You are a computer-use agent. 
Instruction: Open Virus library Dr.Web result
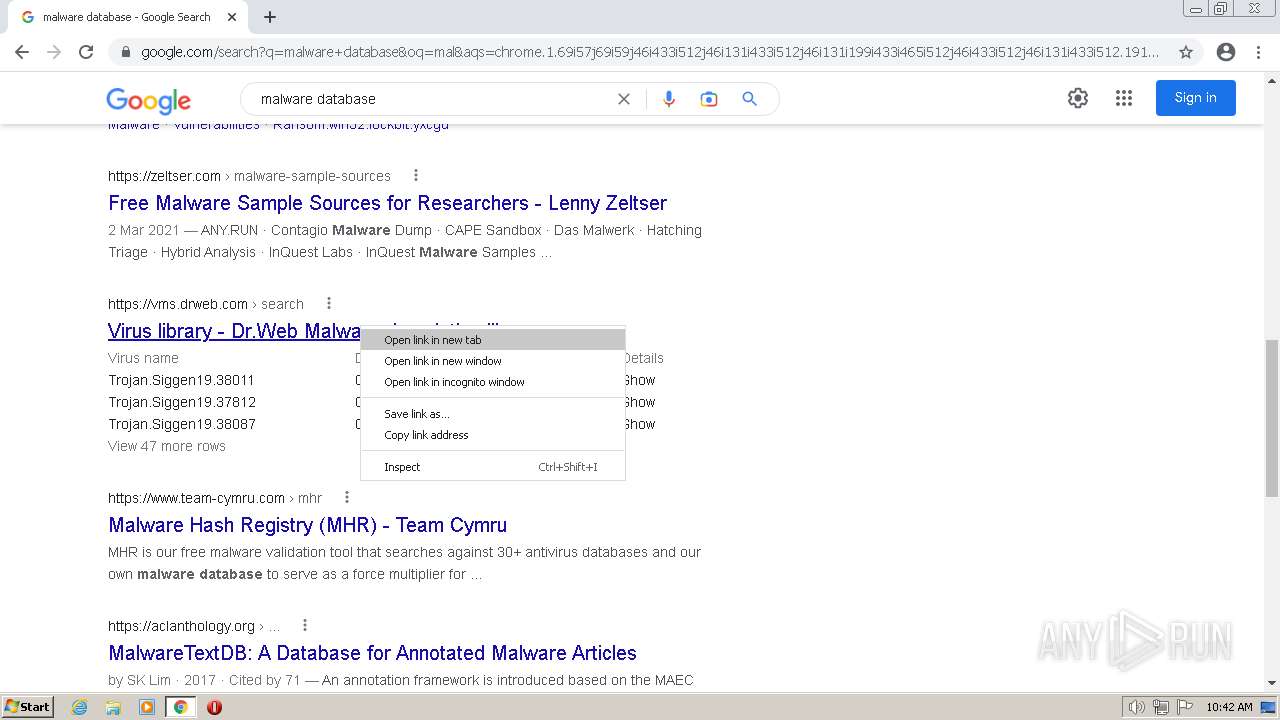pos(233,331)
